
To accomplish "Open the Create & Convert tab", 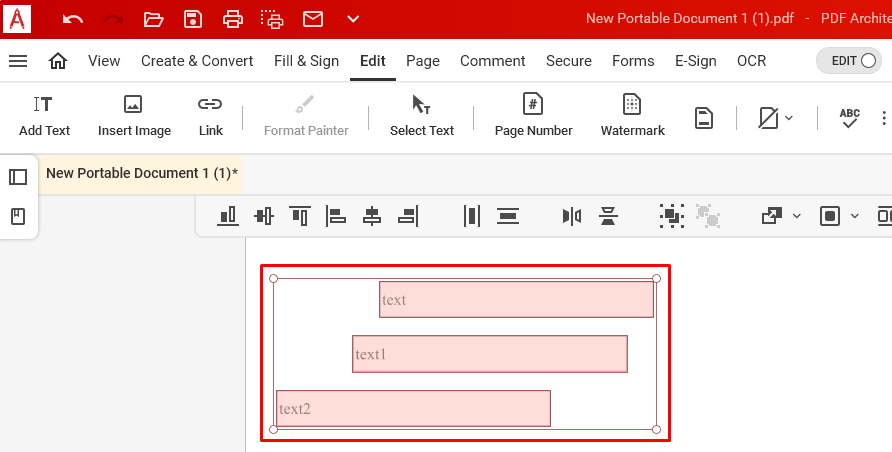I will pos(197,61).
